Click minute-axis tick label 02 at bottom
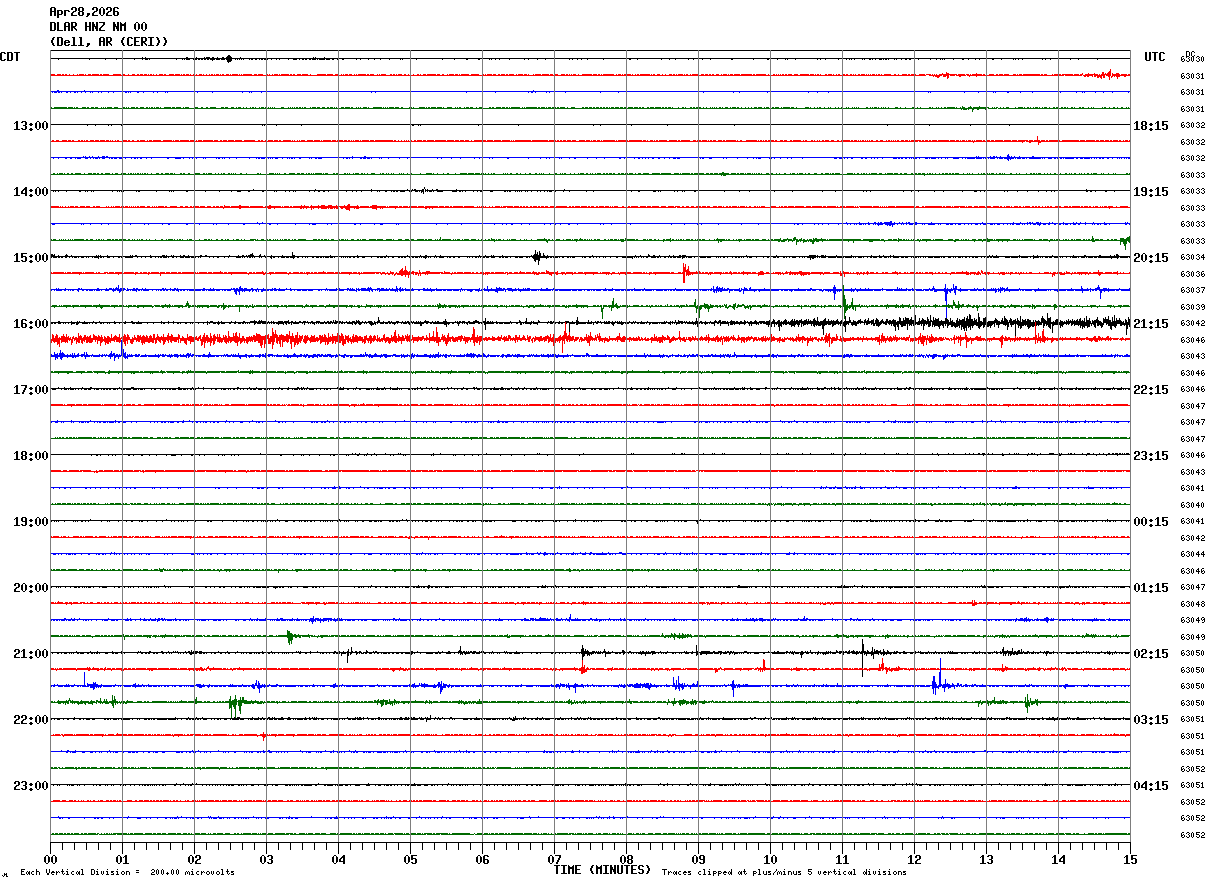 tap(194, 859)
